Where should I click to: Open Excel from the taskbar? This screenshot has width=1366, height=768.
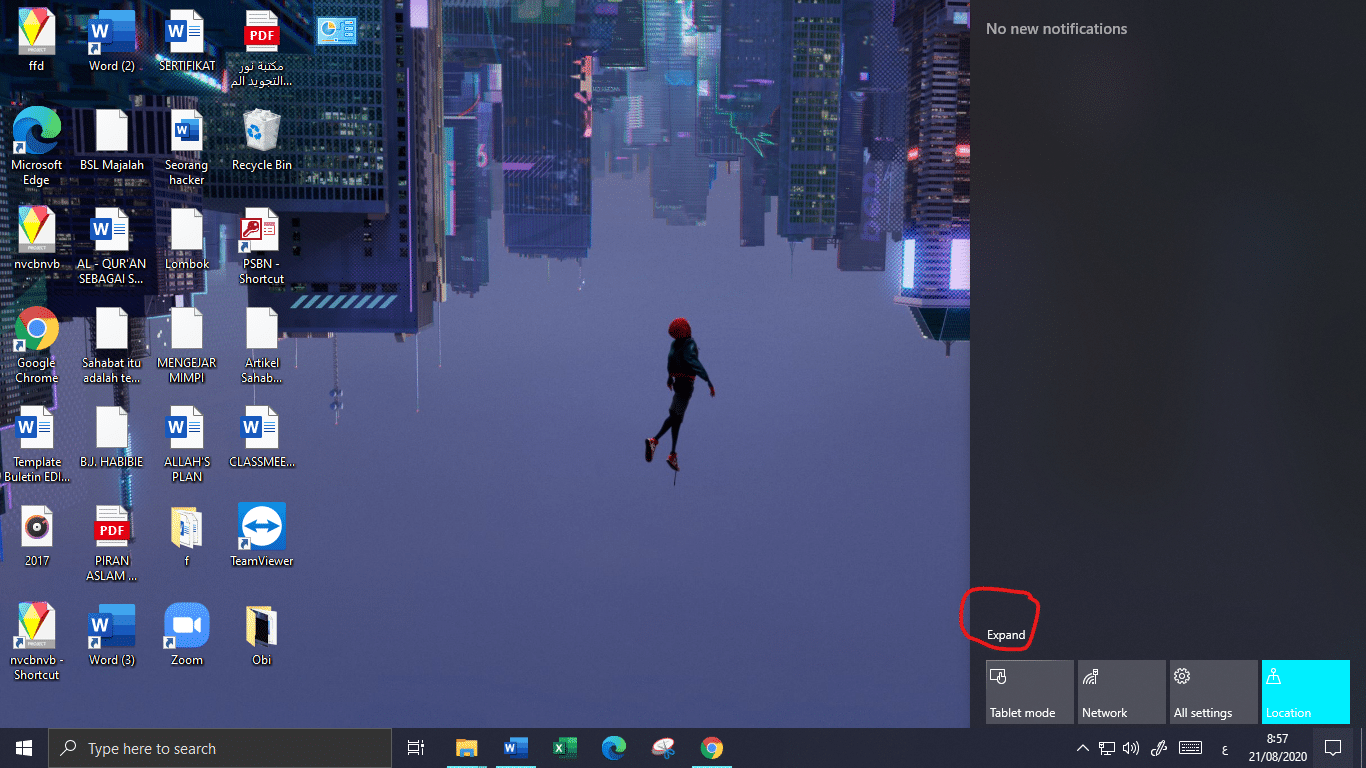(564, 748)
